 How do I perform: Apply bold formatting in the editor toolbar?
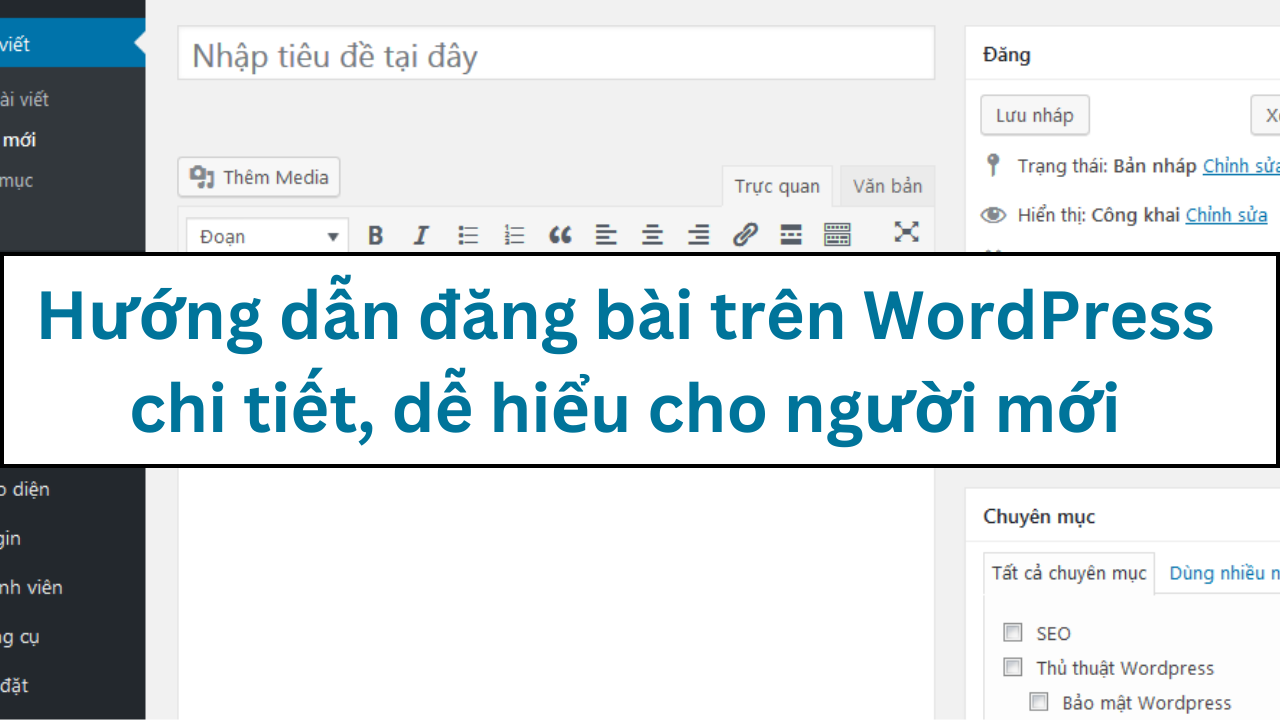pos(375,234)
